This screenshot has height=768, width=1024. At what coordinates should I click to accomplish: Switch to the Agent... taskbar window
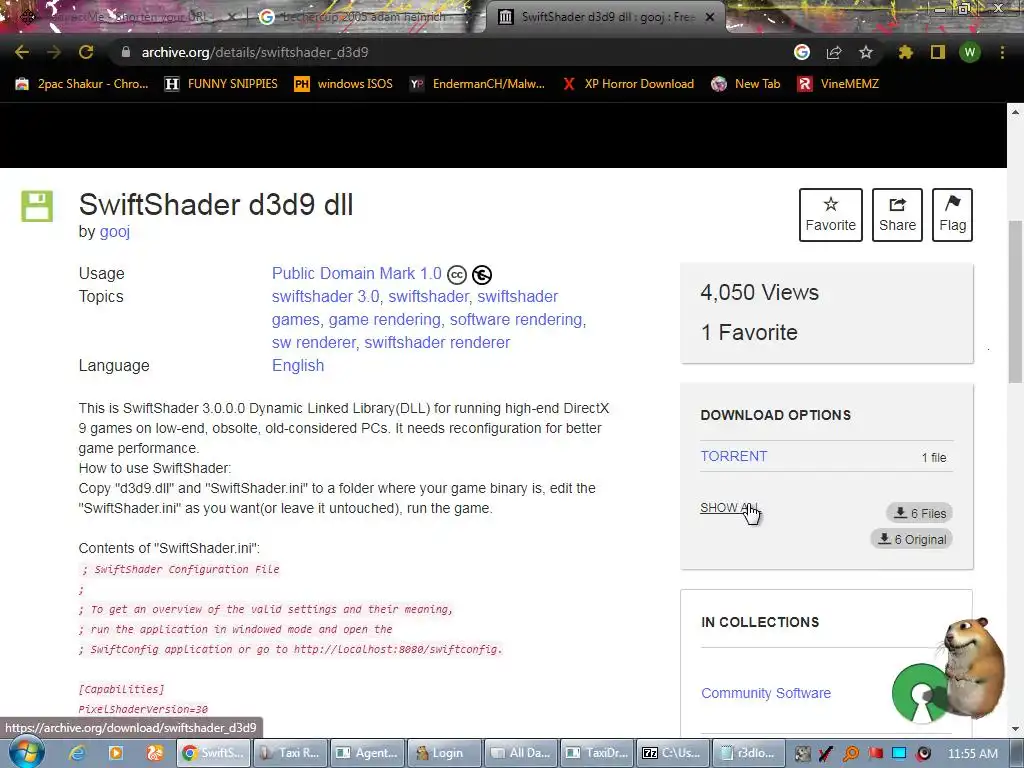[x=366, y=753]
